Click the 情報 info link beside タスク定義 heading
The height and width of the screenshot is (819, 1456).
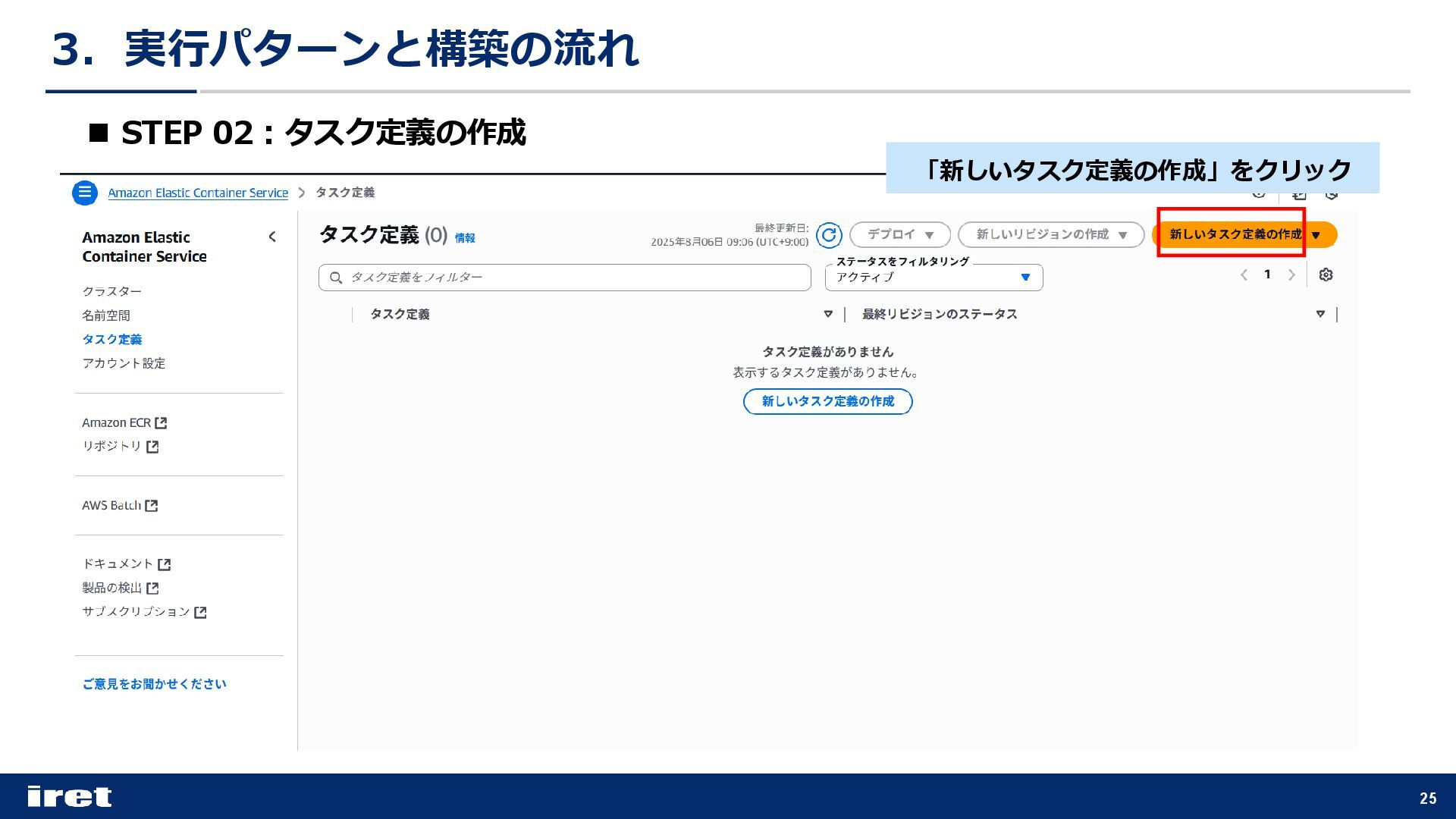[465, 238]
